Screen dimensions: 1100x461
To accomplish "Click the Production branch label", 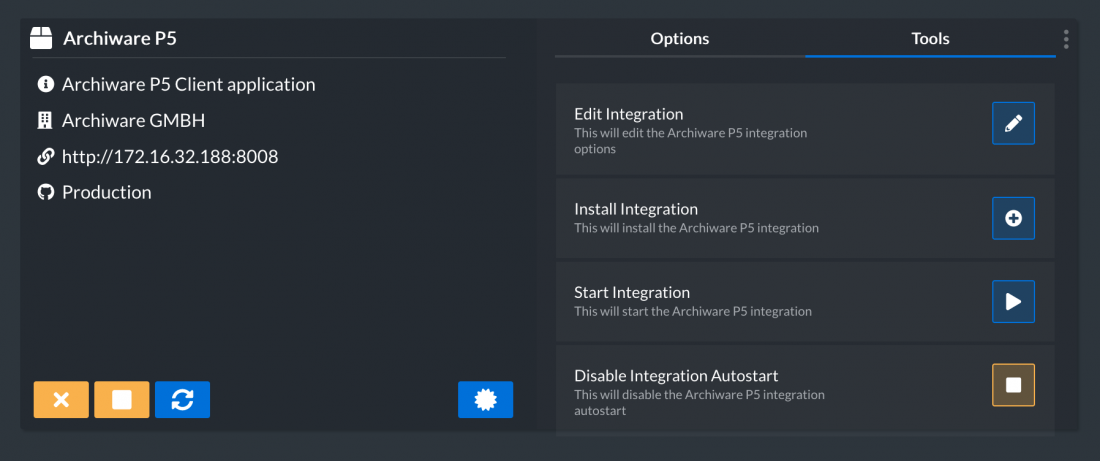I will [x=107, y=192].
